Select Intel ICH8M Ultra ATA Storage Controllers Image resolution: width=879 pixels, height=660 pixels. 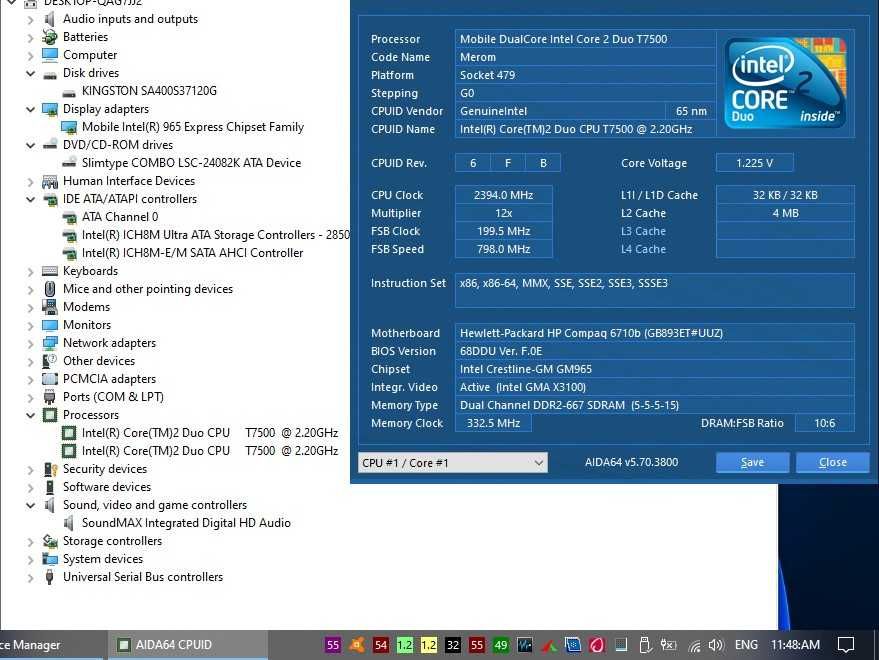(x=216, y=235)
